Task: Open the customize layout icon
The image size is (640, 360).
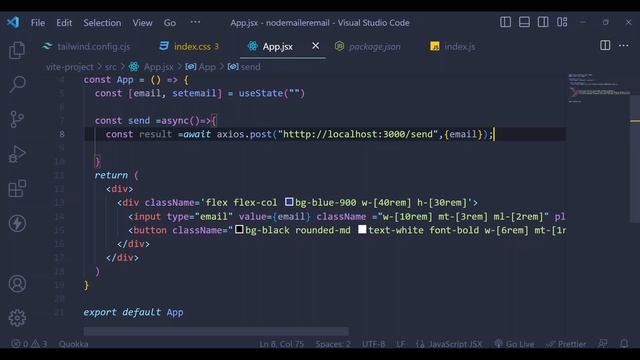Action: point(562,22)
